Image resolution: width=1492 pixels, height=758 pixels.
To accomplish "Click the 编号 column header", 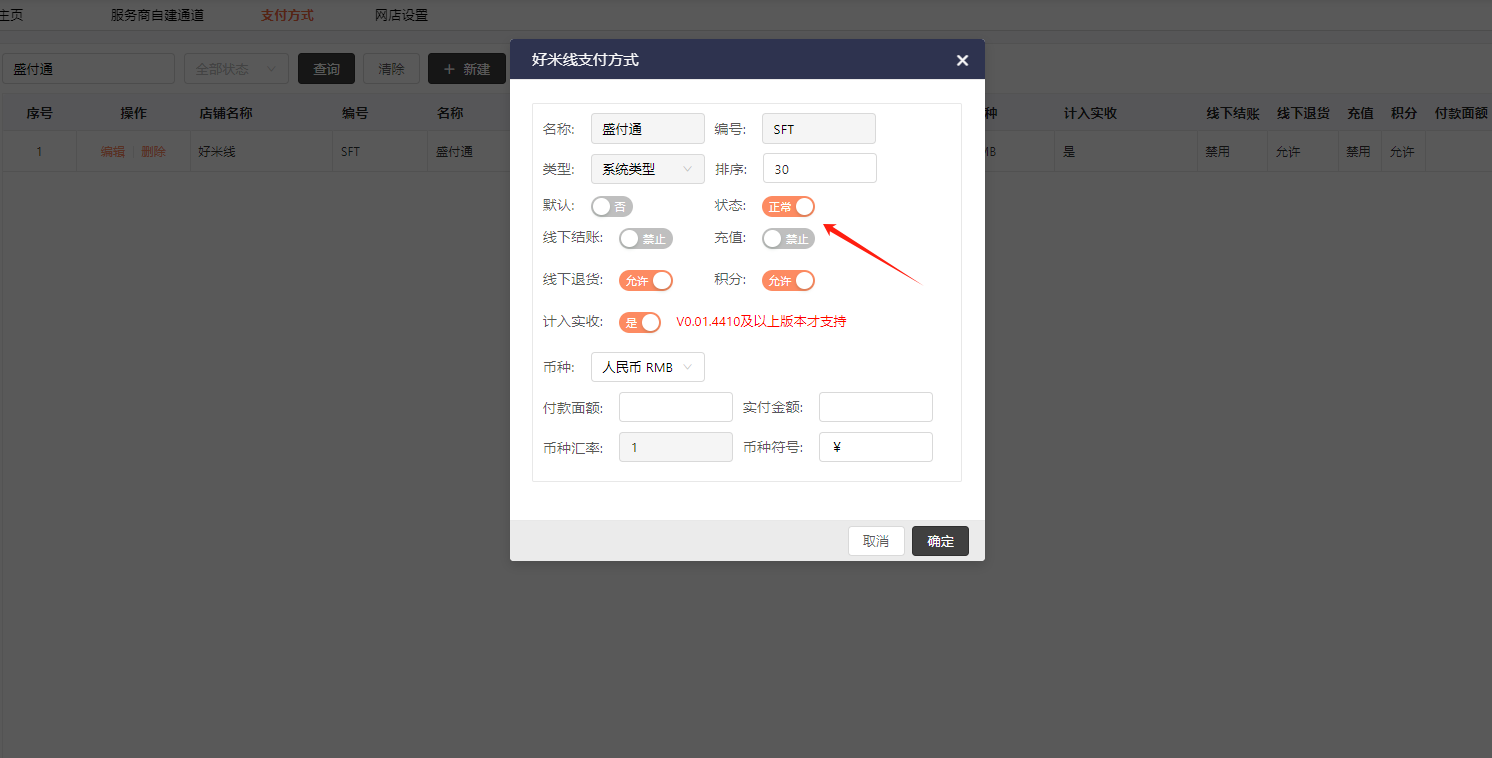I will 355,113.
